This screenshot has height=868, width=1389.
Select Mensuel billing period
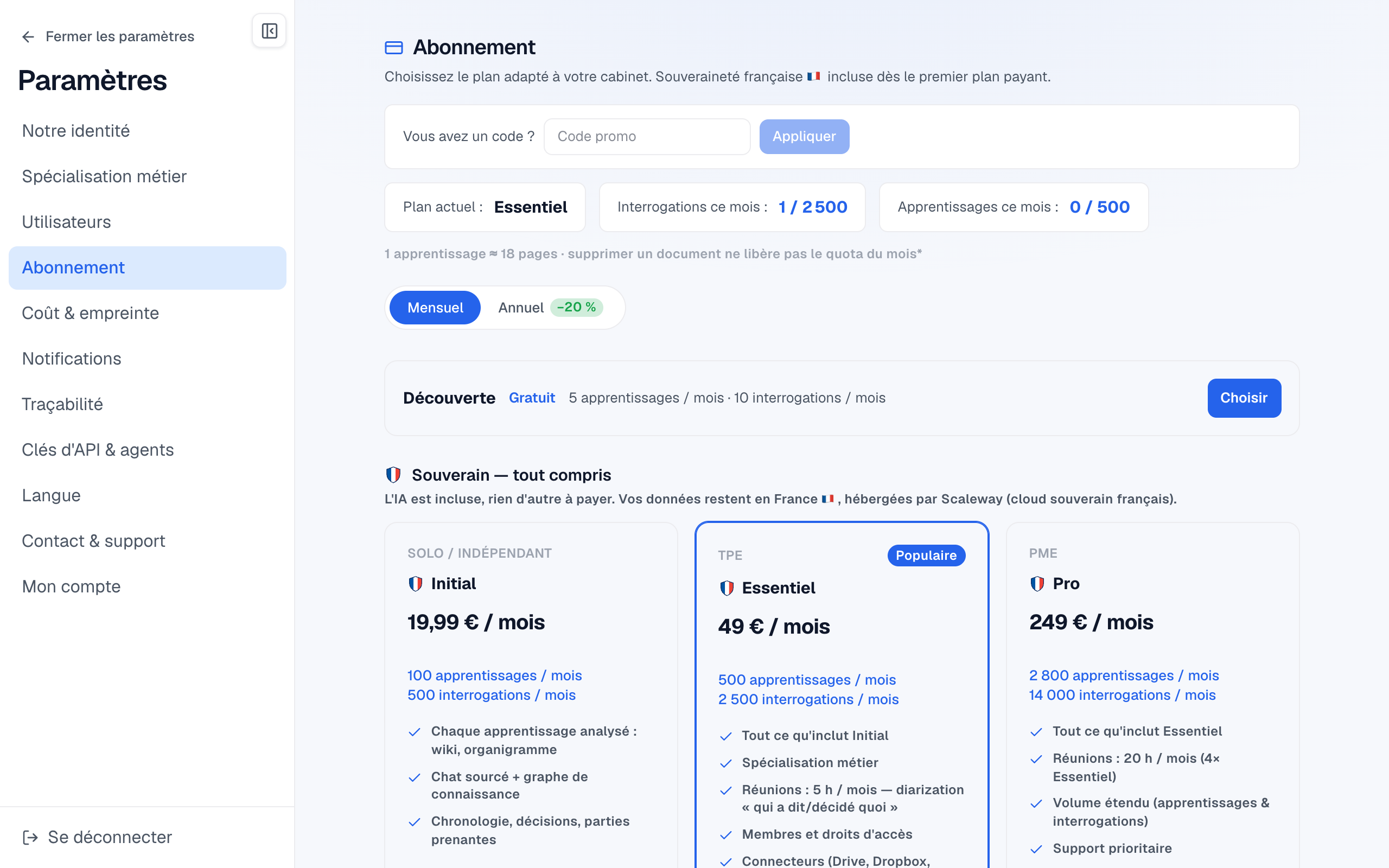435,308
